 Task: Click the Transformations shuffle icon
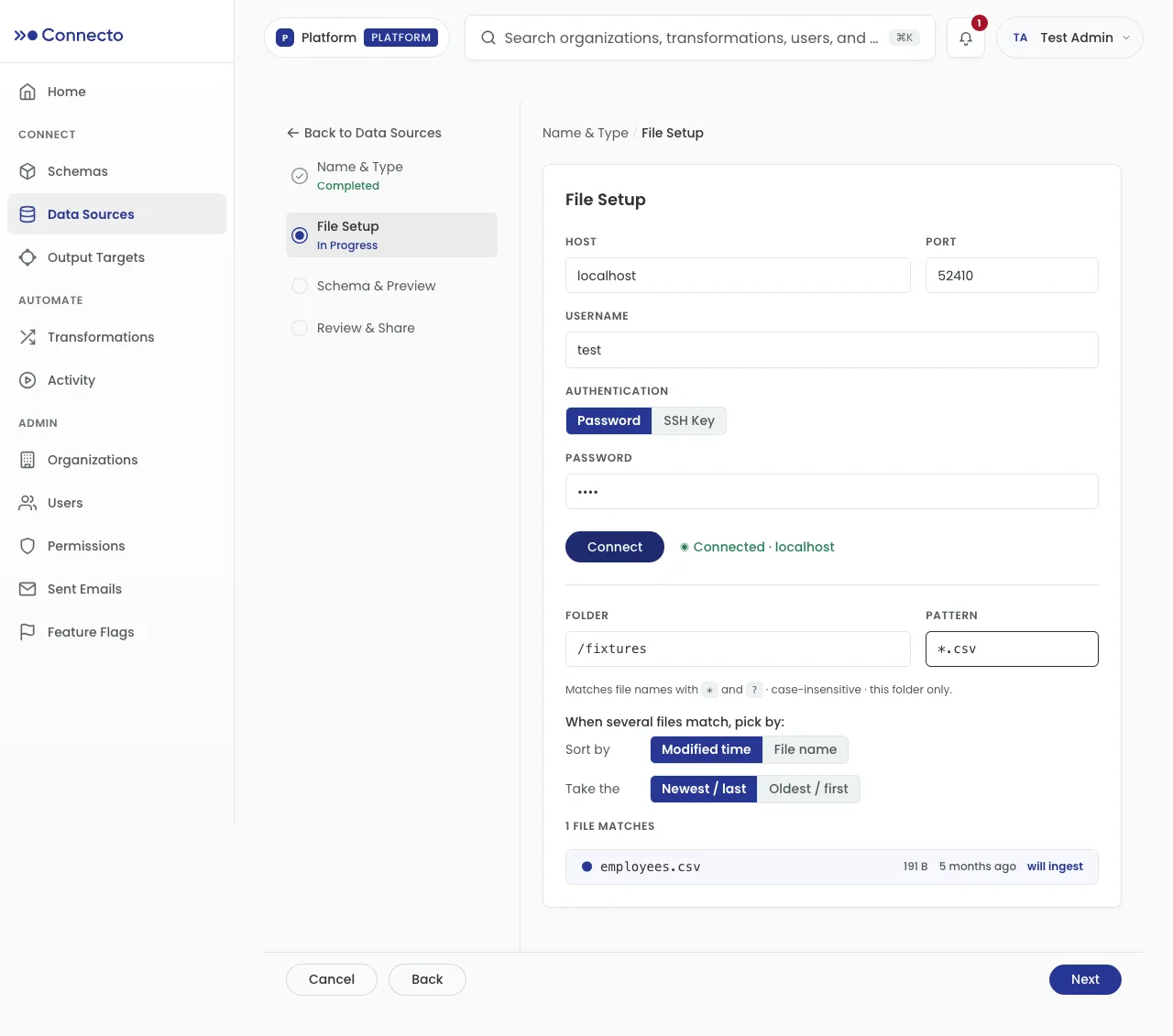coord(27,337)
